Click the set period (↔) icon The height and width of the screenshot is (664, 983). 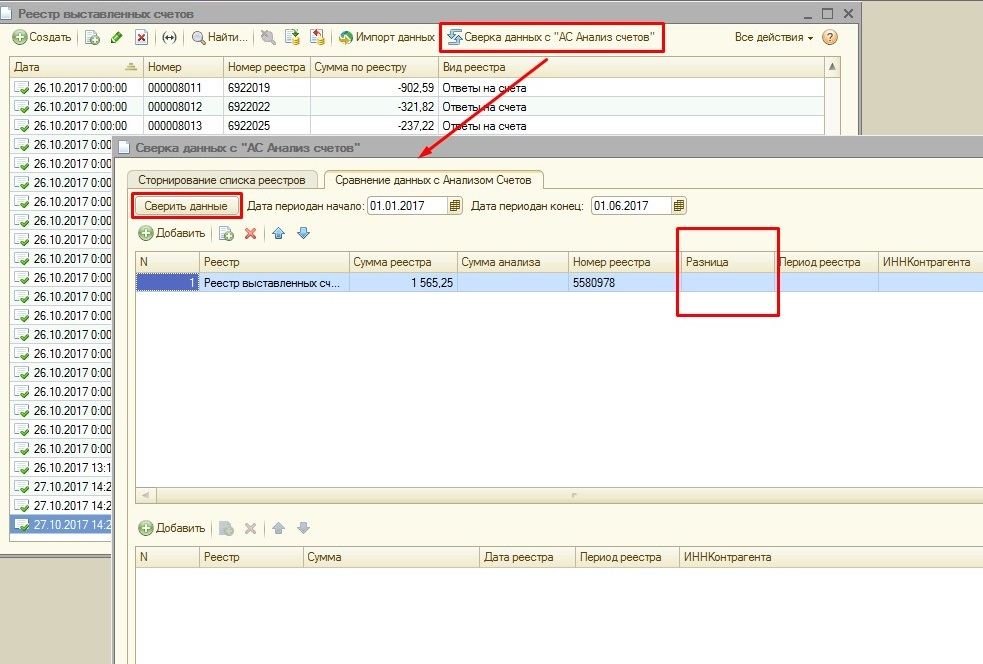[169, 37]
